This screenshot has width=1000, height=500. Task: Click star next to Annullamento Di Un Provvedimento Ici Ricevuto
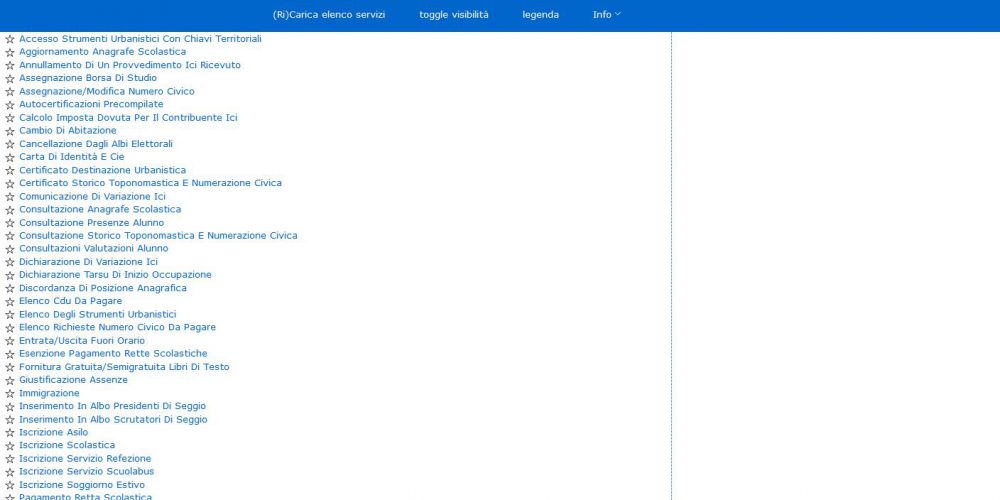[x=10, y=66]
